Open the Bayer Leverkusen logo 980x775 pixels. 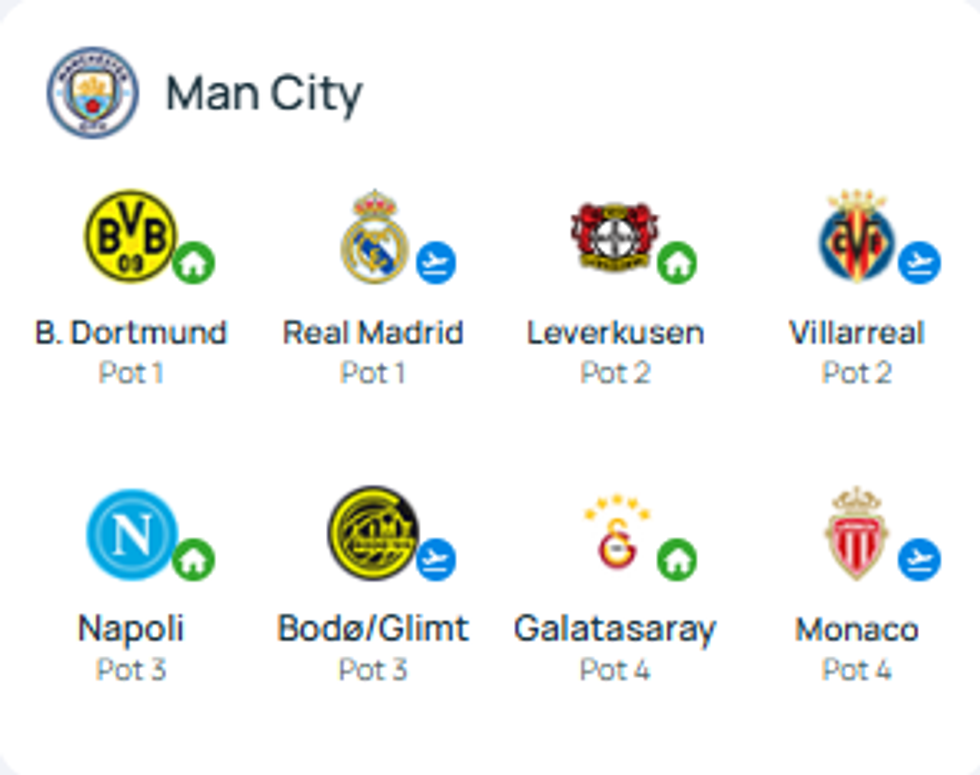(x=614, y=236)
